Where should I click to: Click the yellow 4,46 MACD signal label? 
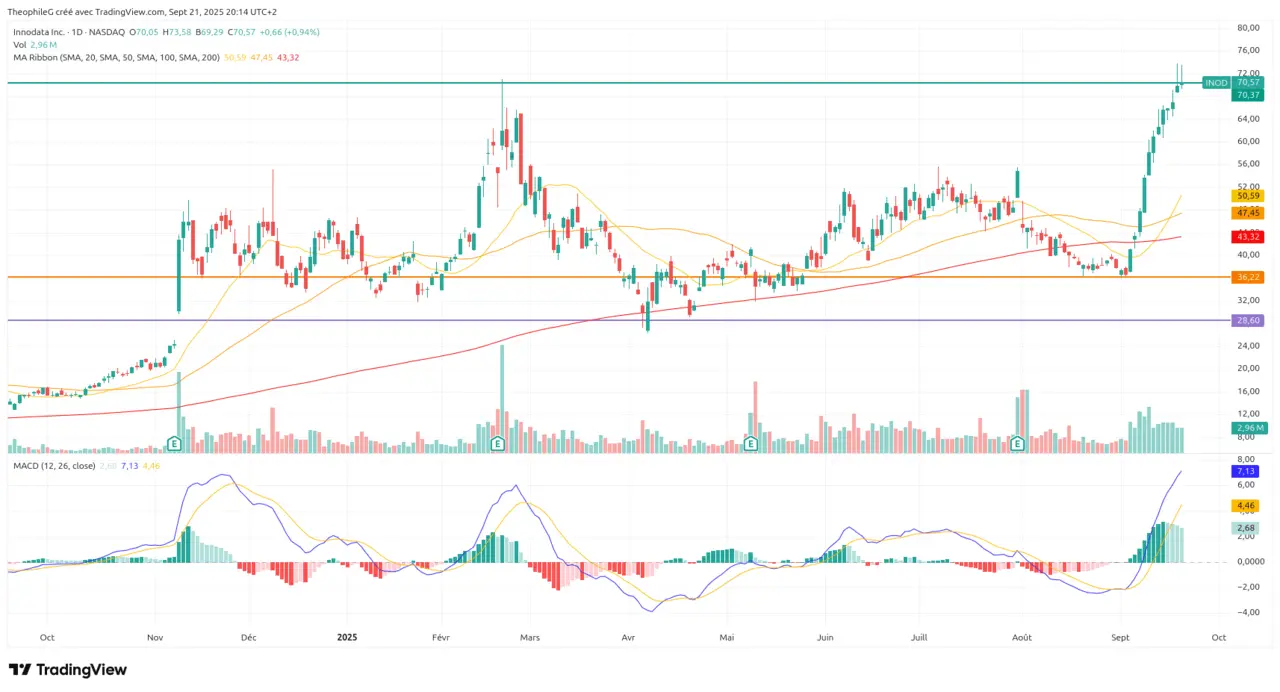(x=1245, y=506)
